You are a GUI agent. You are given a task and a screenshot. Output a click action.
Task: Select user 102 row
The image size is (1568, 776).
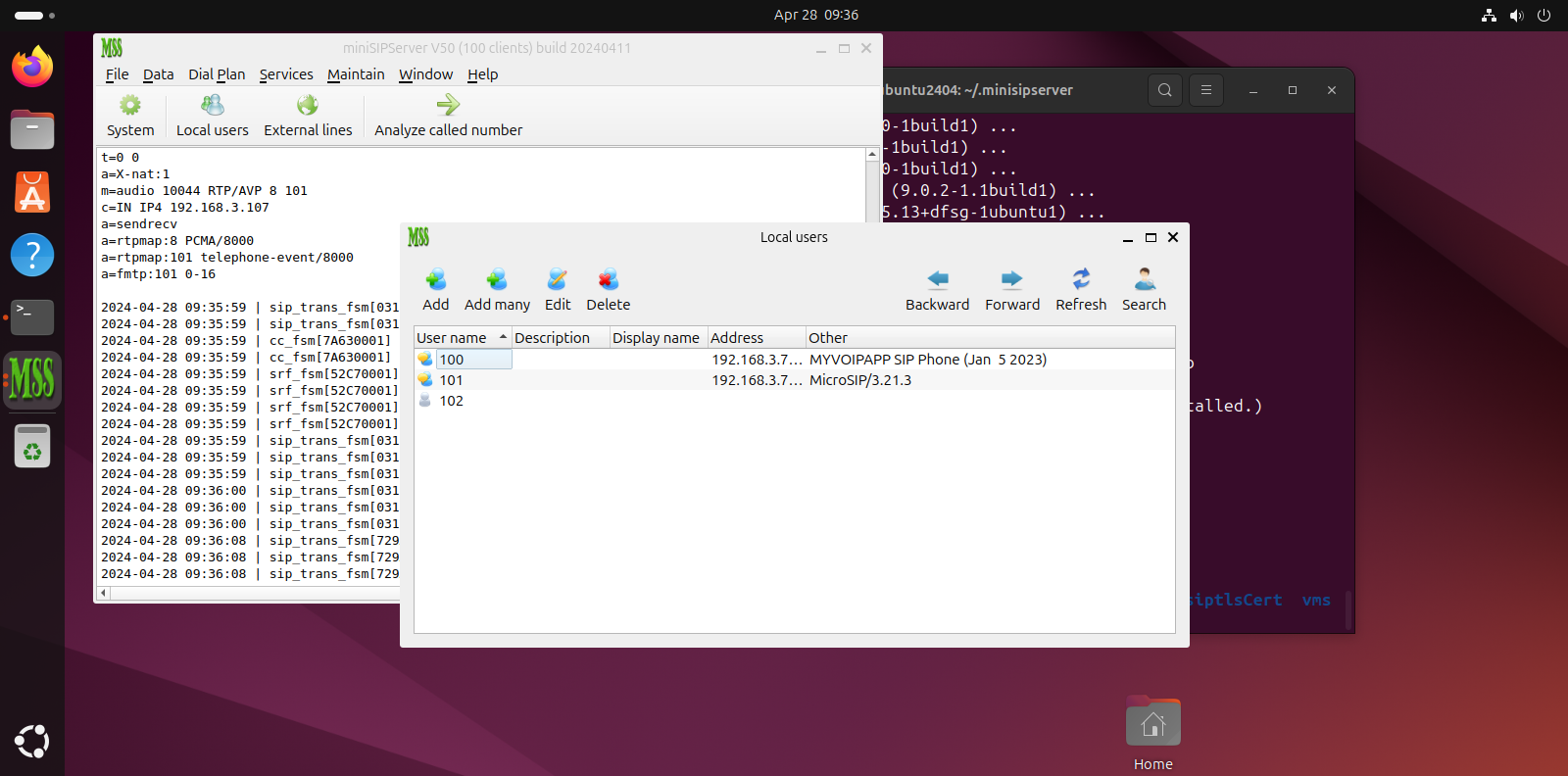point(795,401)
